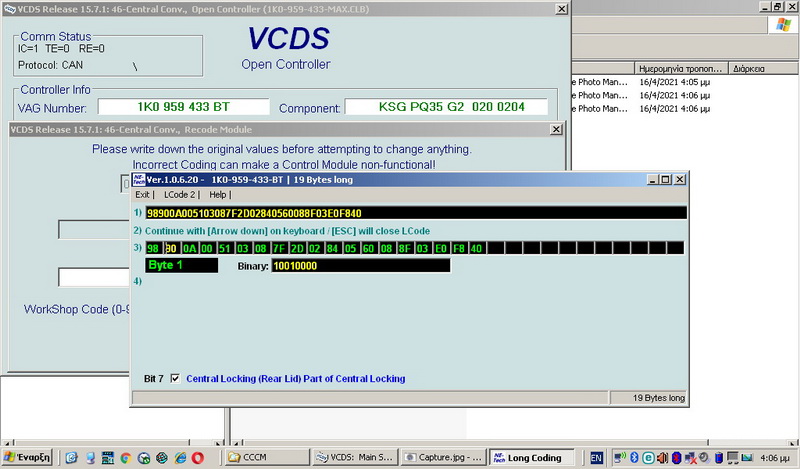Sort by date modified column header
Screen dimensions: 800x469
pyautogui.click(x=681, y=68)
